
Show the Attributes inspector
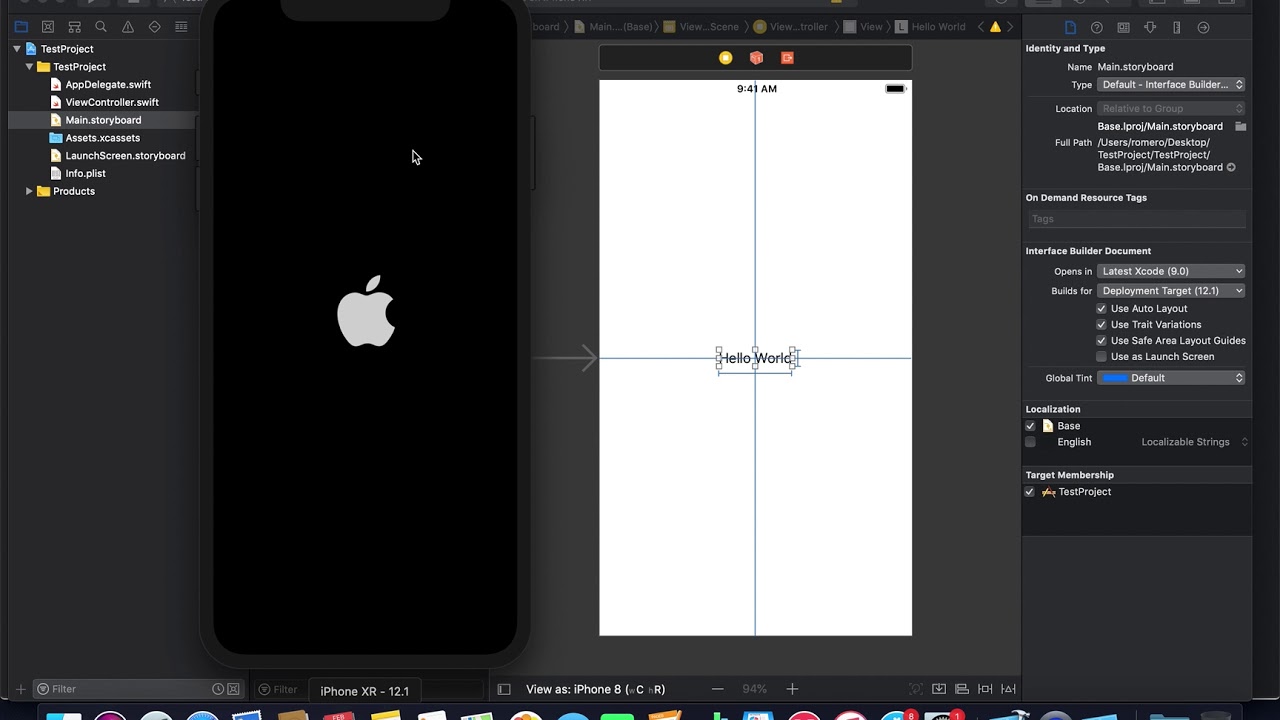1150,27
